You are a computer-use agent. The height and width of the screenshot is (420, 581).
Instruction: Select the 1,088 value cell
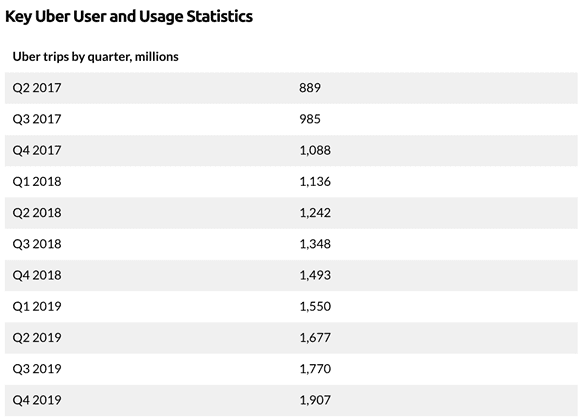coord(315,150)
